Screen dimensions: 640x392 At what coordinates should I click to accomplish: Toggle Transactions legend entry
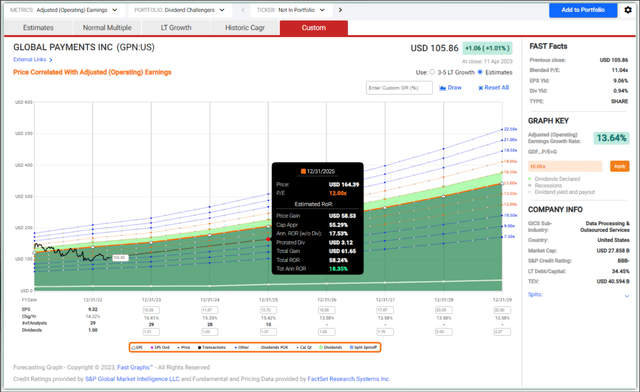pyautogui.click(x=212, y=347)
